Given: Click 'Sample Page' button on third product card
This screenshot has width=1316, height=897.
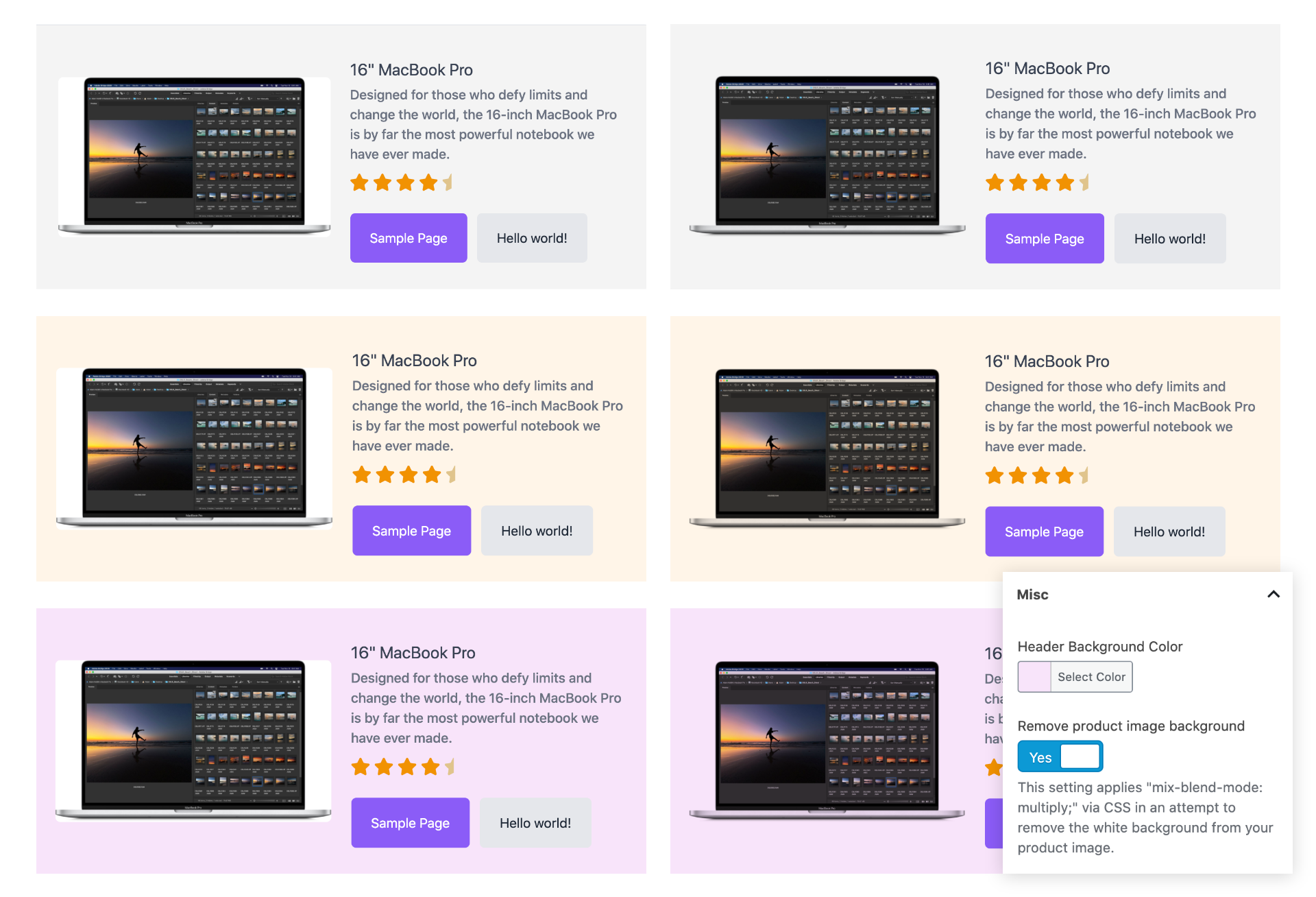Looking at the screenshot, I should [411, 530].
